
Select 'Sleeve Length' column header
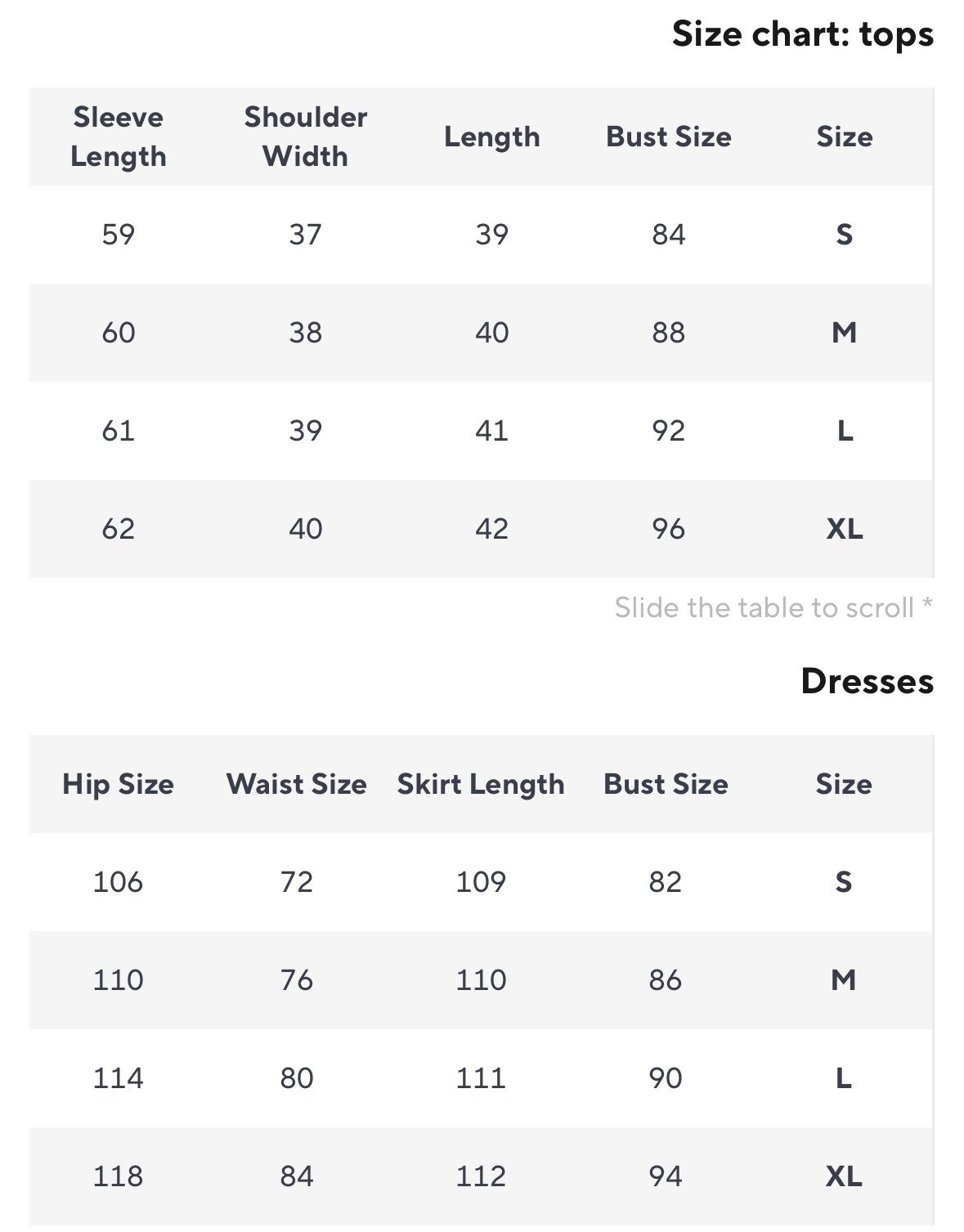coord(119,137)
